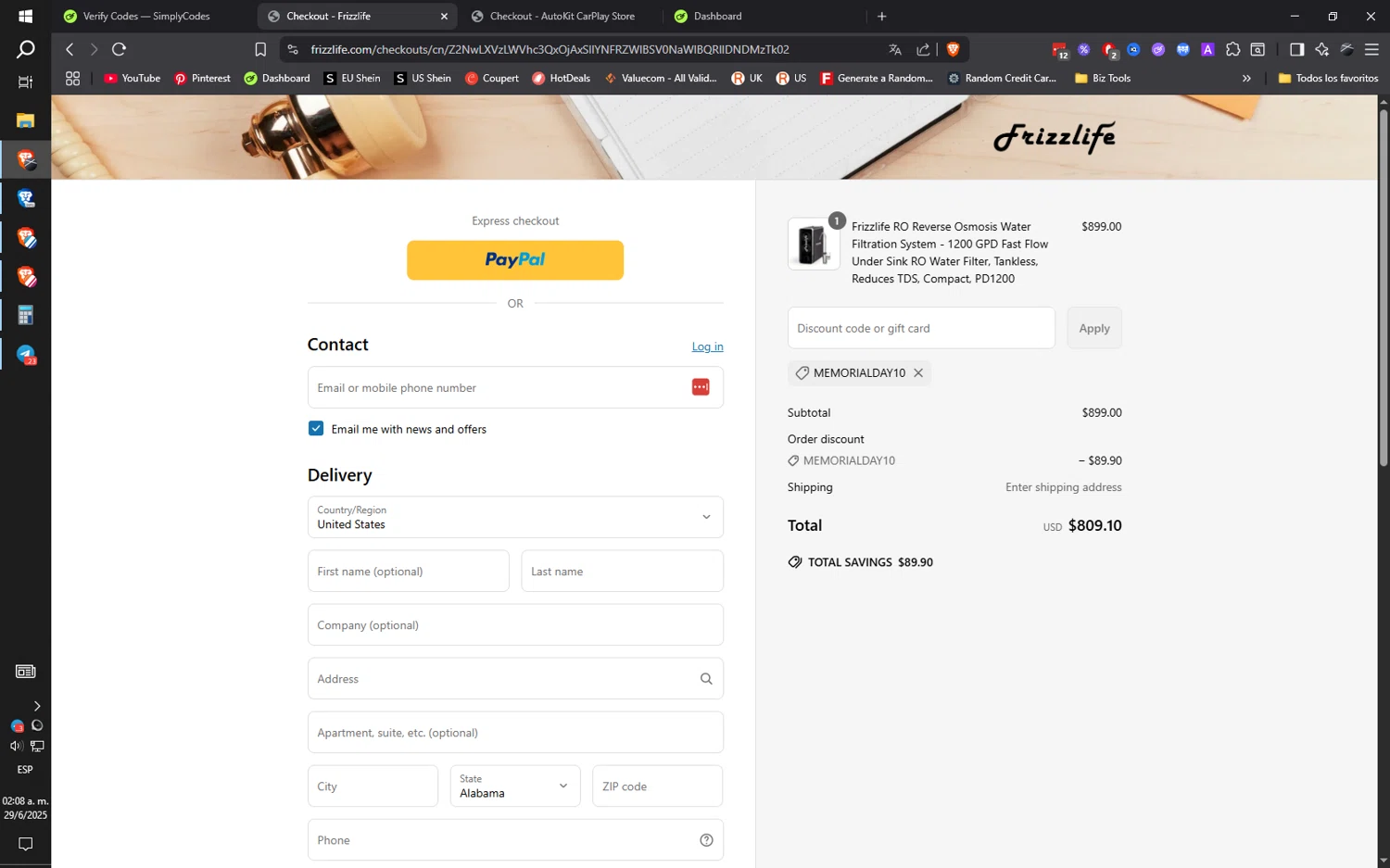The width and height of the screenshot is (1390, 868).
Task: Open the browser hamburger menu
Action: (1371, 49)
